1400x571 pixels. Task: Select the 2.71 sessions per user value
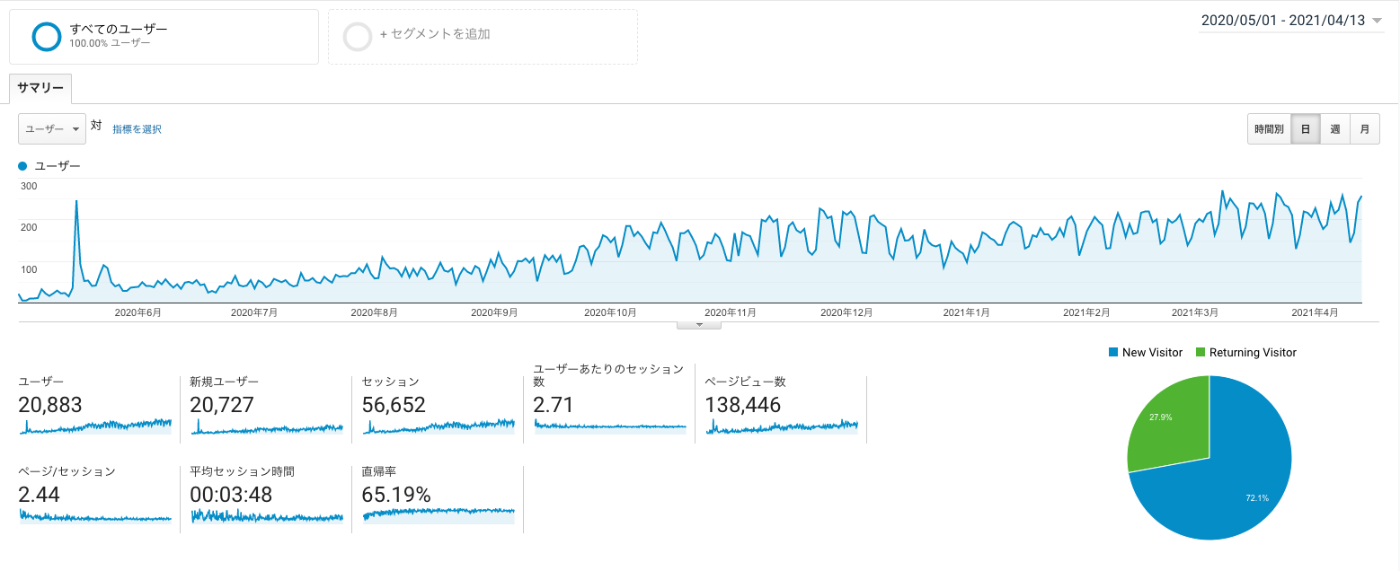tap(554, 405)
